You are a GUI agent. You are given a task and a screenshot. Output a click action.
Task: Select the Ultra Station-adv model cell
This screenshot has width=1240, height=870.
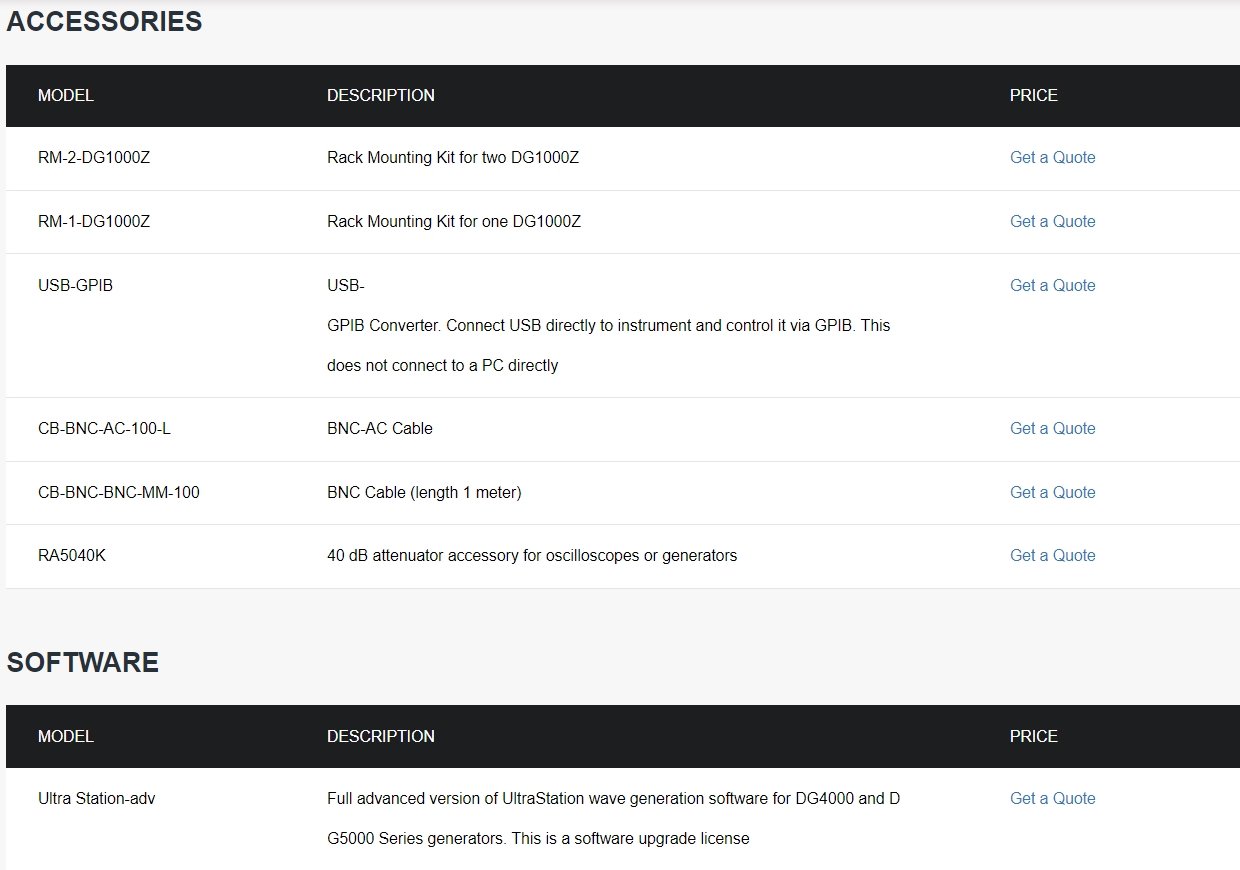point(97,798)
